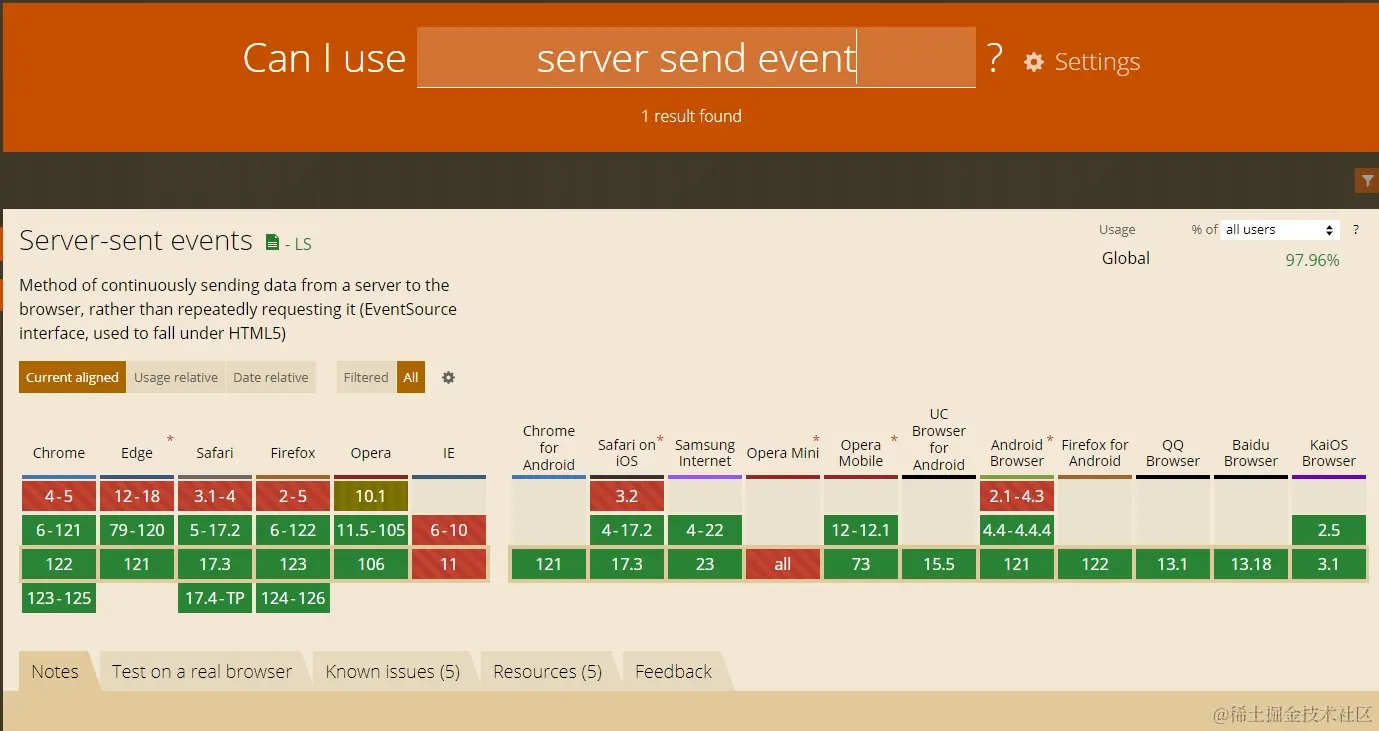Click the Chrome browser column header

[59, 453]
